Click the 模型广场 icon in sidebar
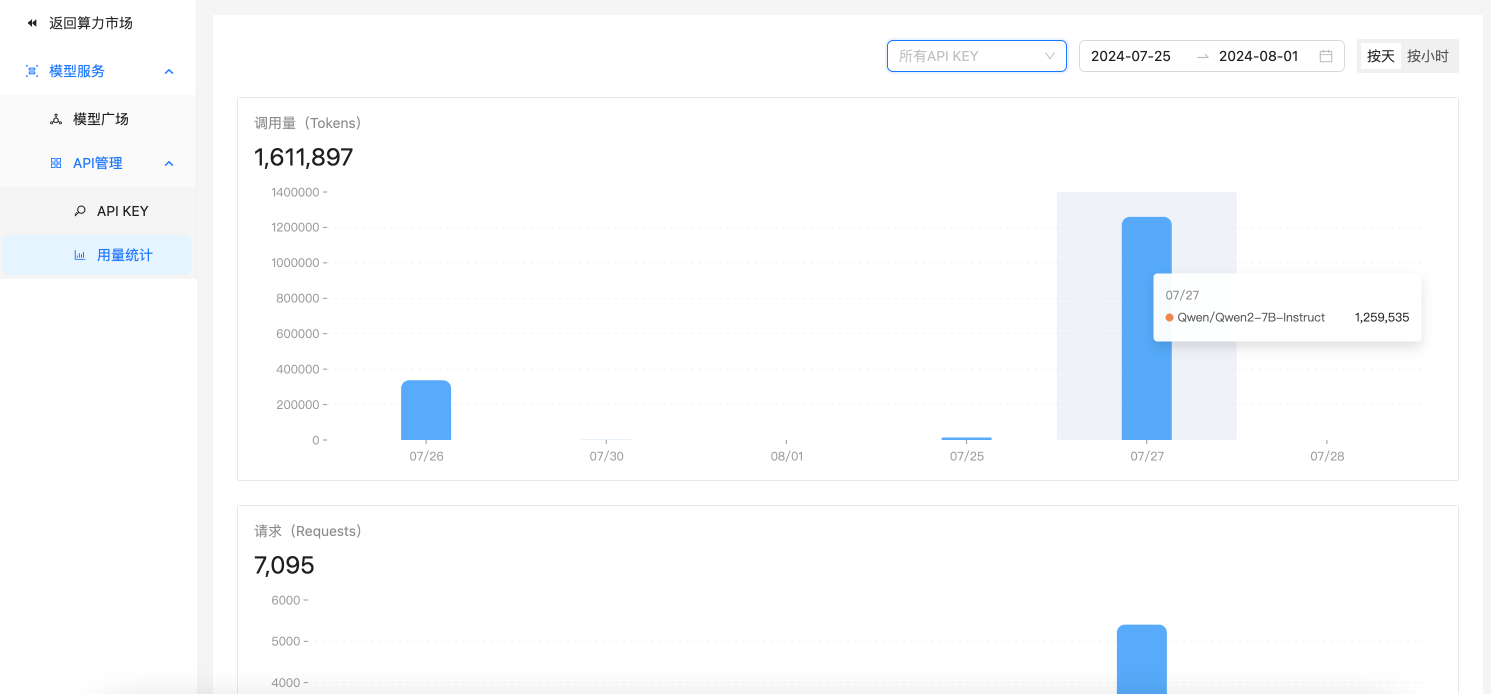The height and width of the screenshot is (694, 1491). (x=56, y=119)
